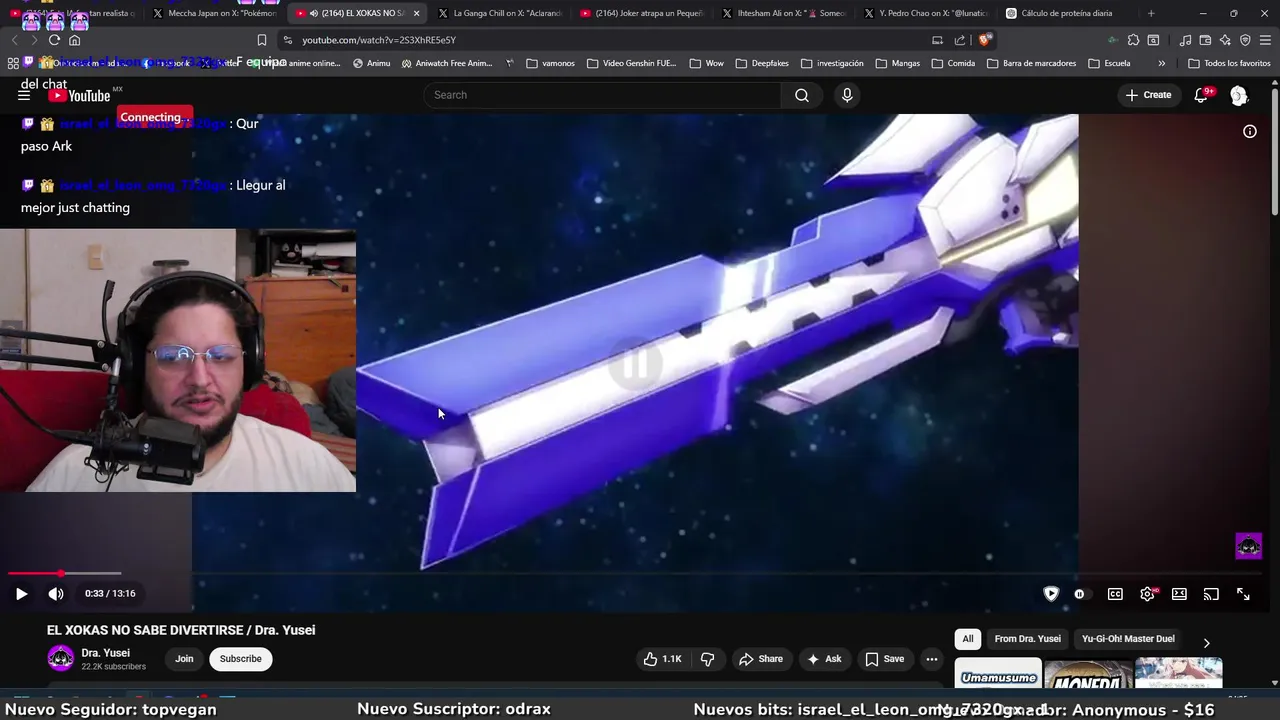
Task: Open the MONEDA video thumbnail
Action: click(x=1088, y=674)
